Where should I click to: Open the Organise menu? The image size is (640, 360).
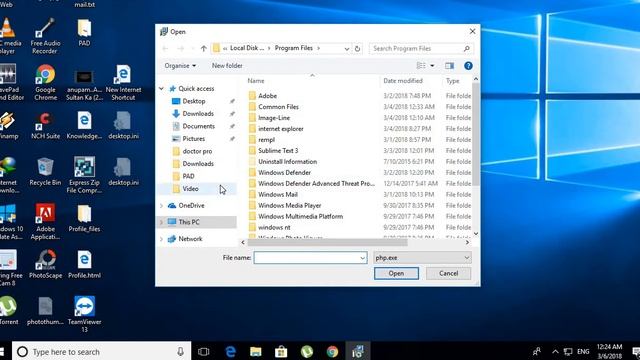coord(180,66)
